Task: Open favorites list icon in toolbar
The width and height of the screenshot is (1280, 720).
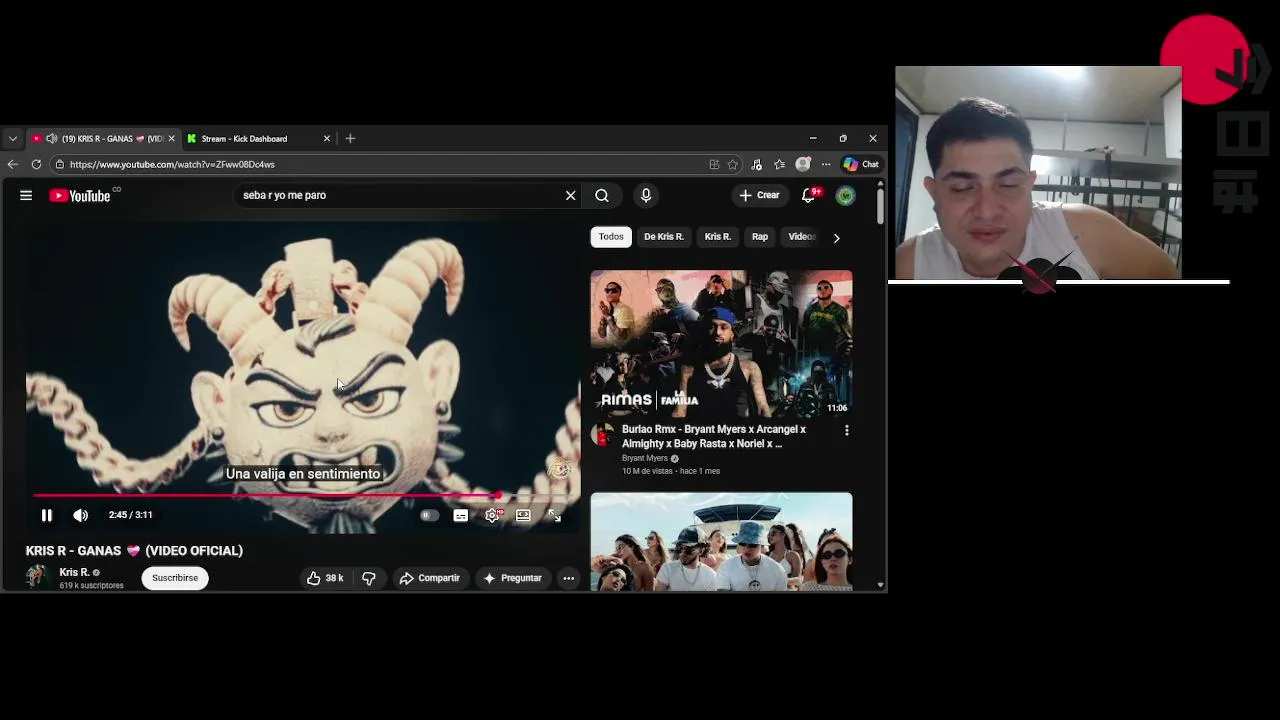Action: coord(779,164)
